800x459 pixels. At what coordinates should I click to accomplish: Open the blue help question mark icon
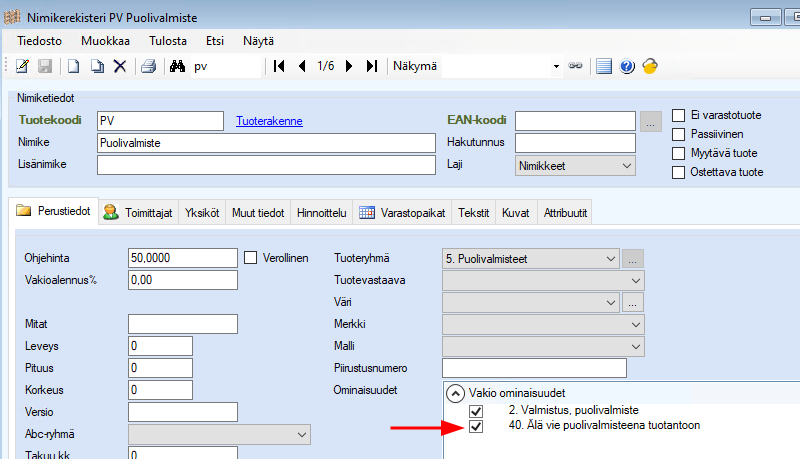pos(627,66)
